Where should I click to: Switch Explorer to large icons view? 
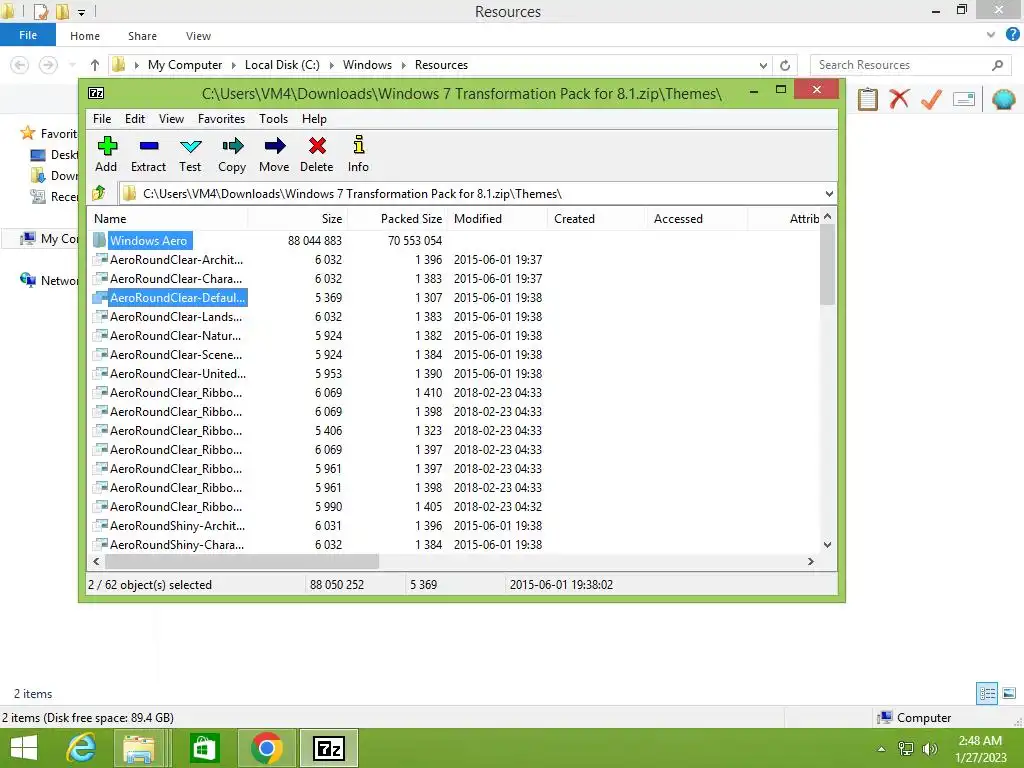[x=1009, y=694]
